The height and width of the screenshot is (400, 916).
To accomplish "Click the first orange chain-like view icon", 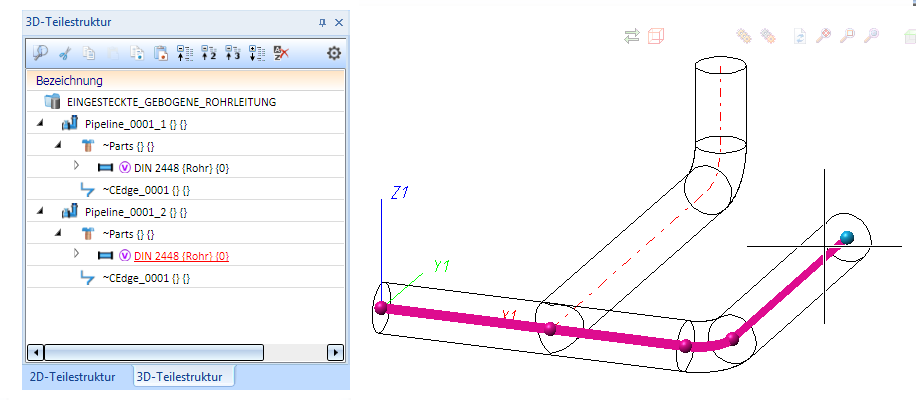I will pyautogui.click(x=743, y=36).
